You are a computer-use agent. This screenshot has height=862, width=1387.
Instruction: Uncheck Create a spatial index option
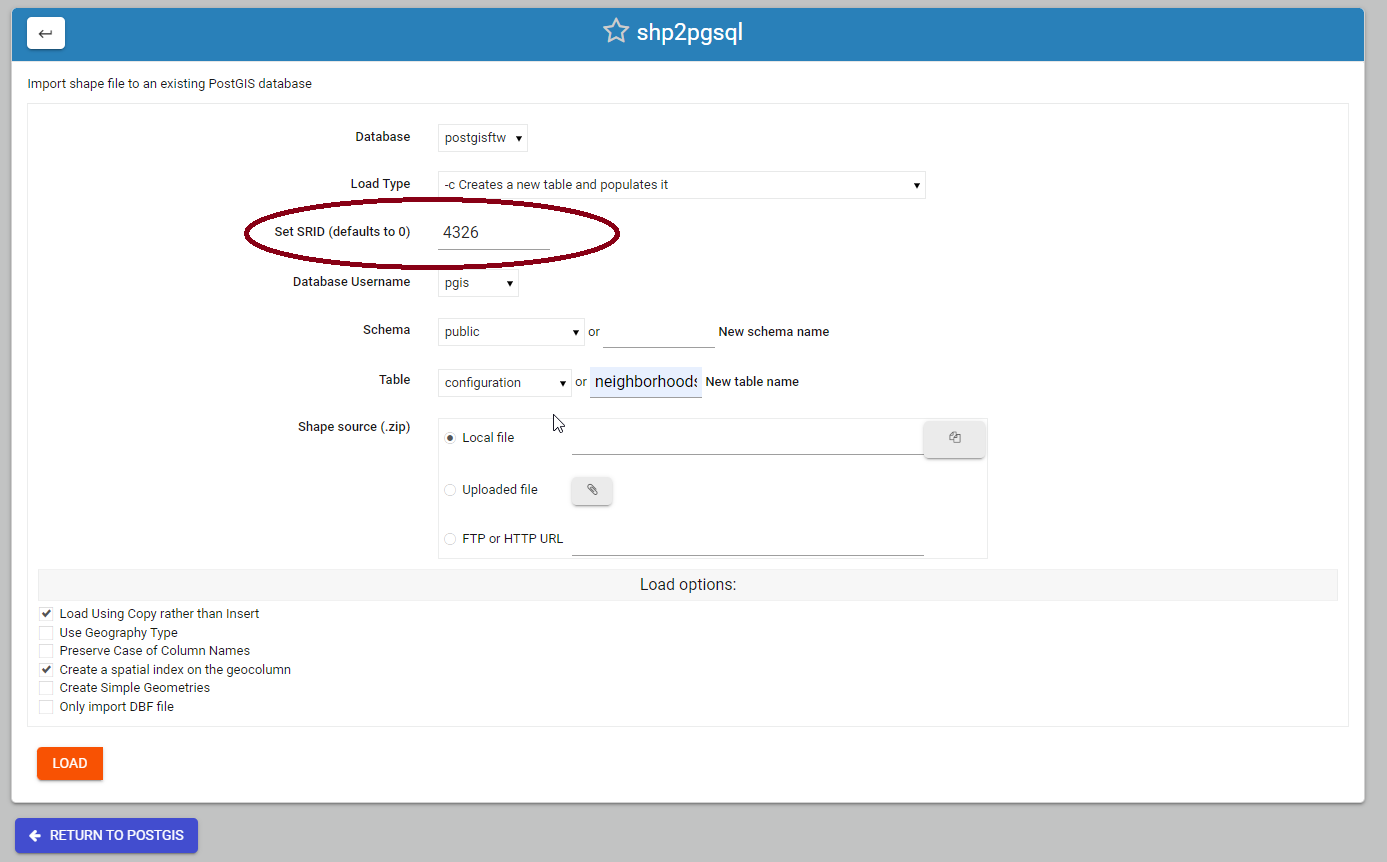tap(46, 670)
